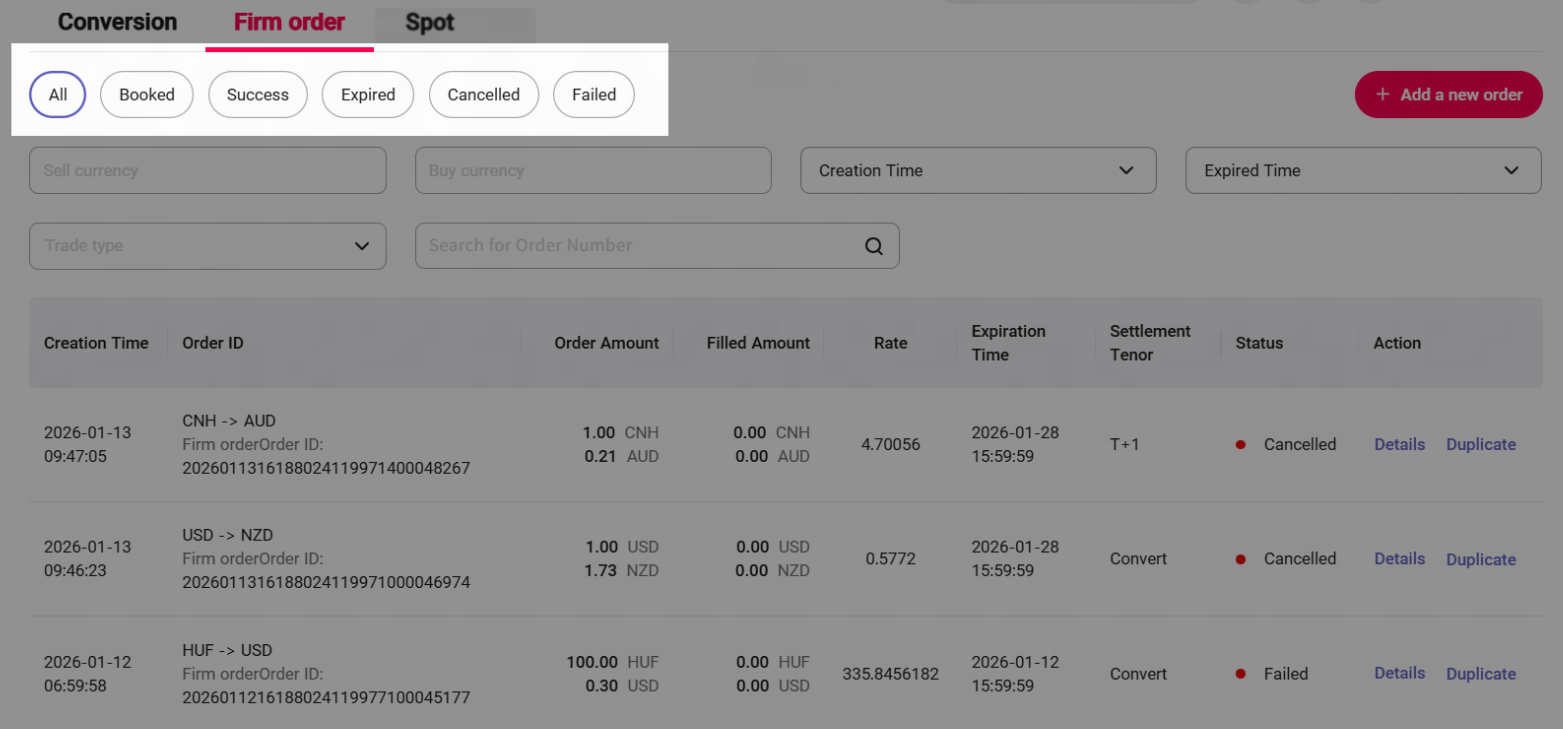Switch to the Conversion tab
The height and width of the screenshot is (729, 1563).
117,22
